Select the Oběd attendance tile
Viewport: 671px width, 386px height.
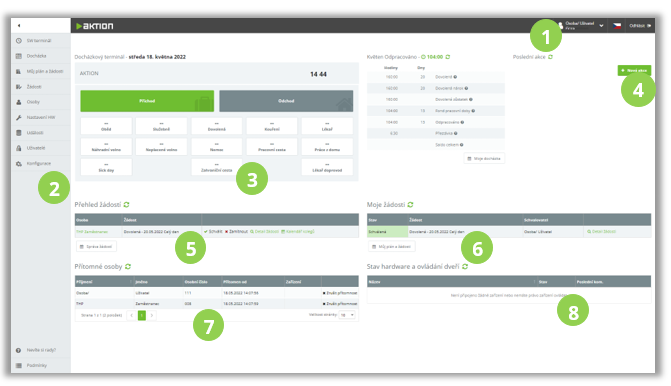click(106, 126)
